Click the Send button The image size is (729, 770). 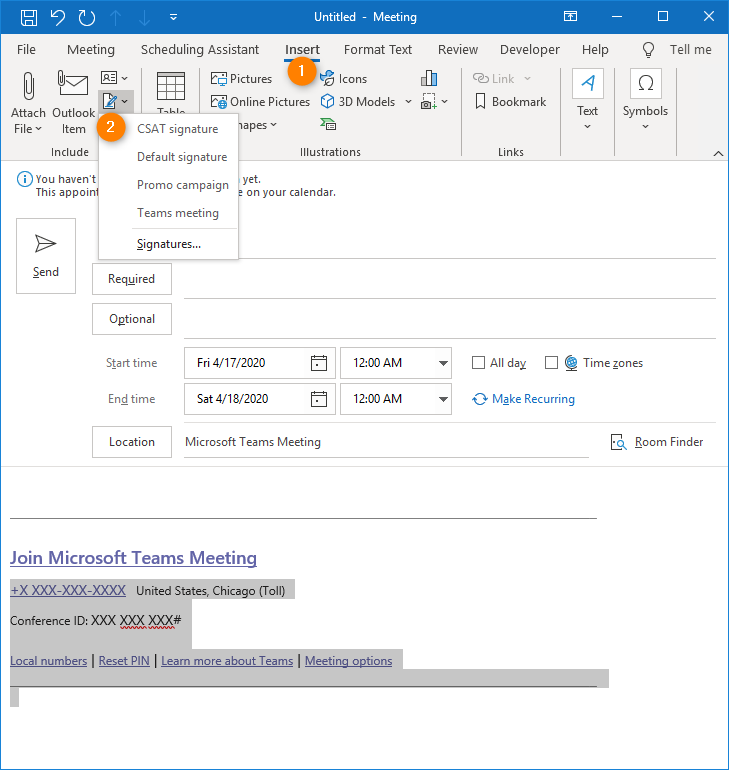click(x=46, y=256)
